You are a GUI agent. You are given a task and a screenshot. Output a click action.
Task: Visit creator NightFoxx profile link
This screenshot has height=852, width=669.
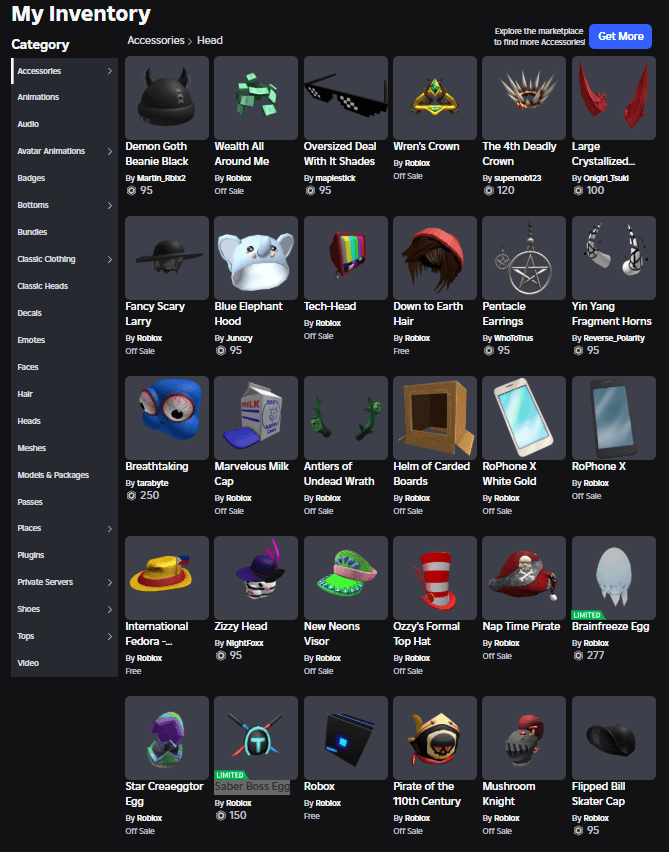coord(245,643)
